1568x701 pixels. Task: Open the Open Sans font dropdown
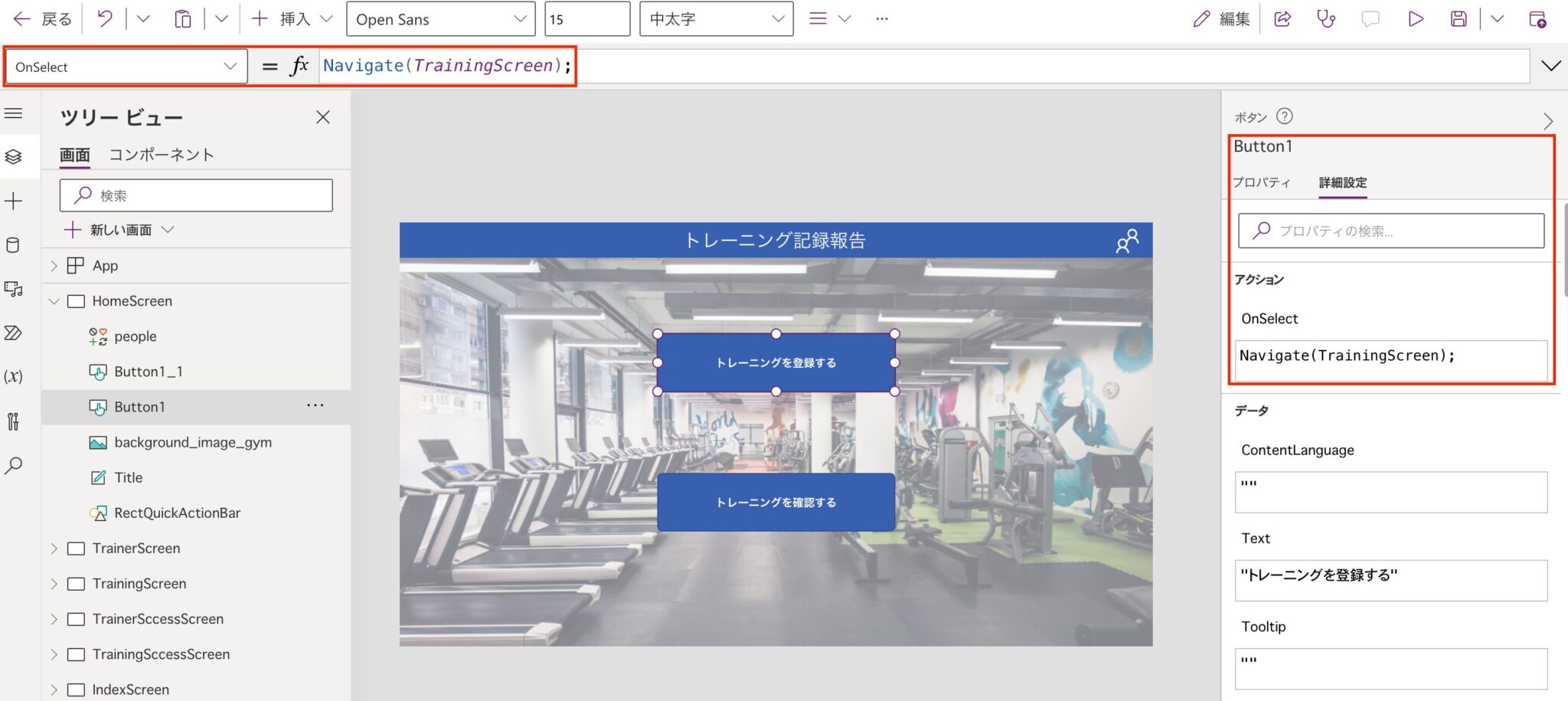(440, 19)
